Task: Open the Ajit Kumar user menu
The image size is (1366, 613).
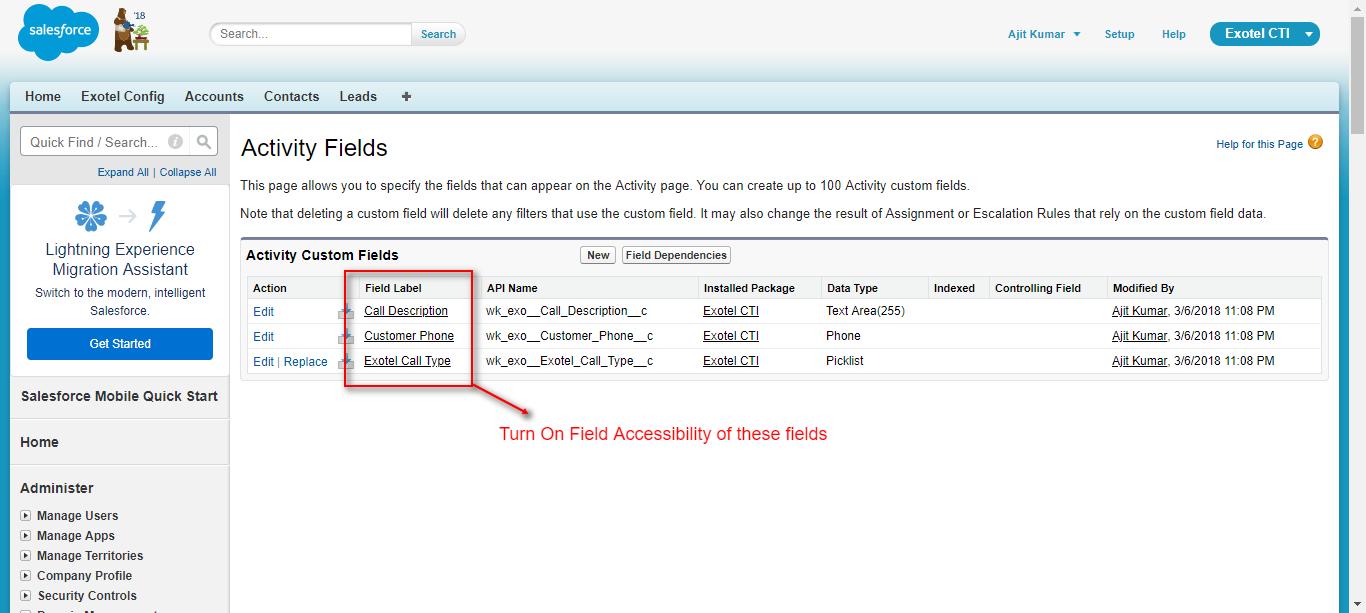Action: point(1044,34)
